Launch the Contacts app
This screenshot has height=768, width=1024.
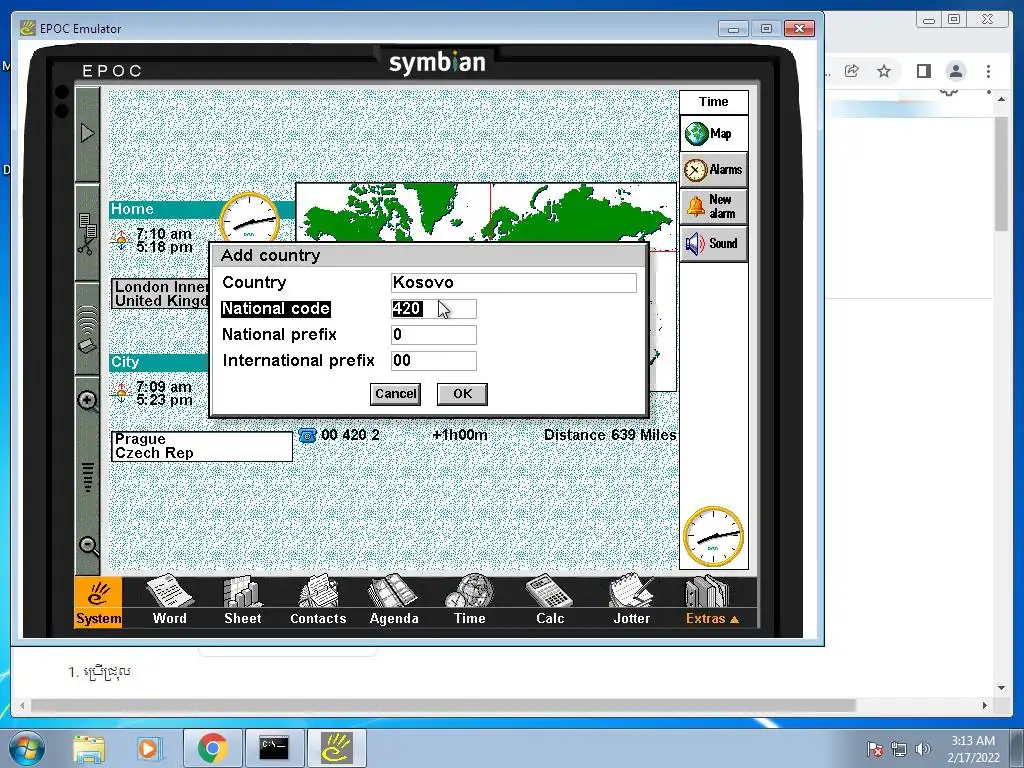click(318, 601)
